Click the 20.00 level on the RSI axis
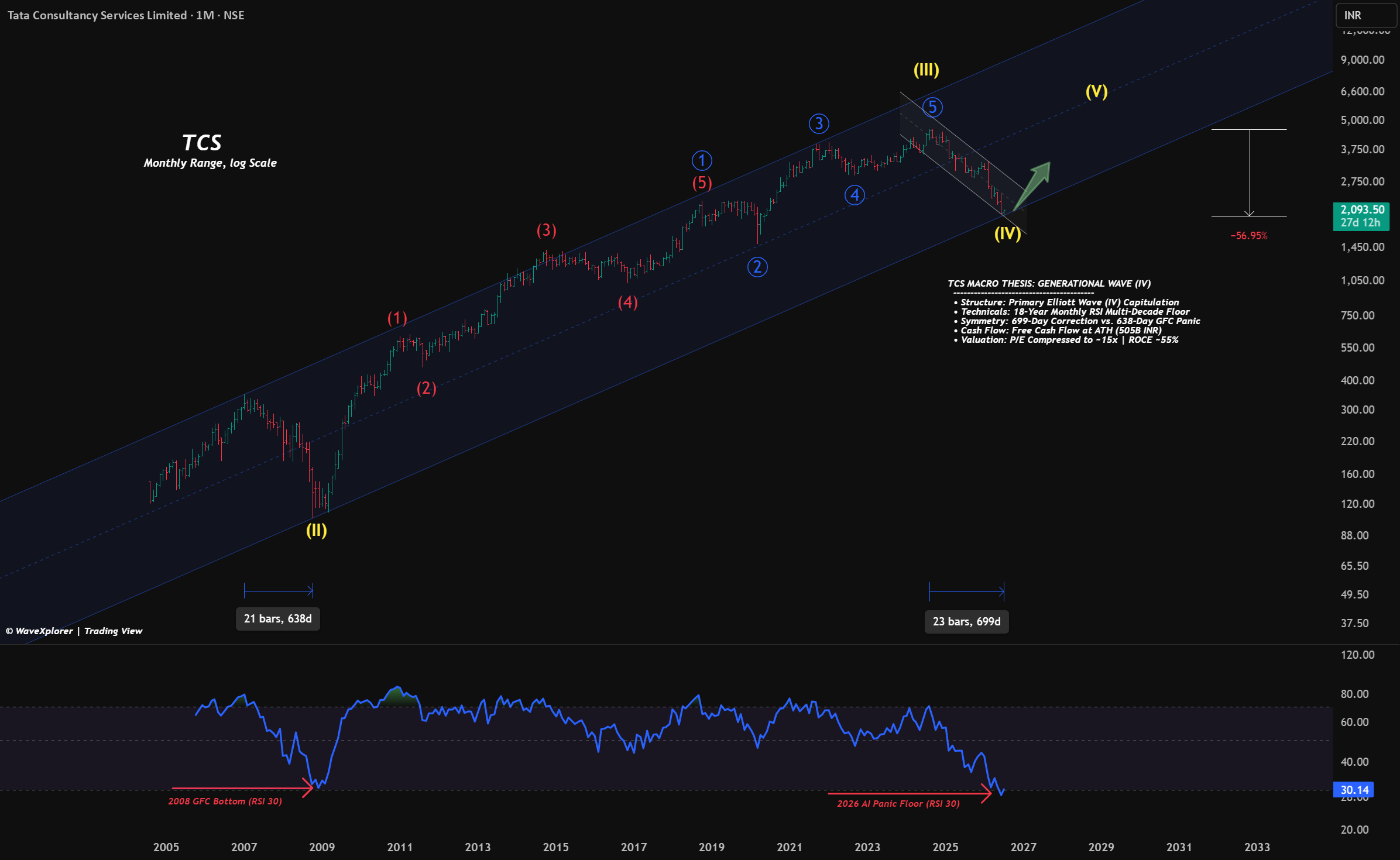Screen dimensions: 1400x860 coord(1354,830)
